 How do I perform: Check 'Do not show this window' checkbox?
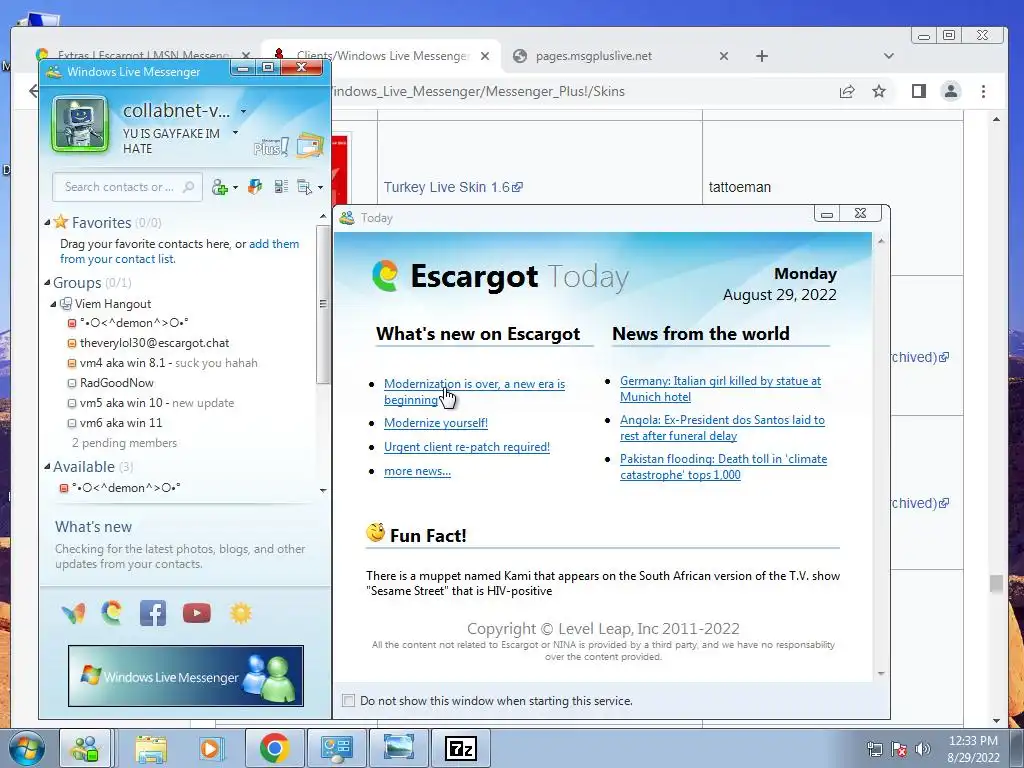pyautogui.click(x=349, y=701)
